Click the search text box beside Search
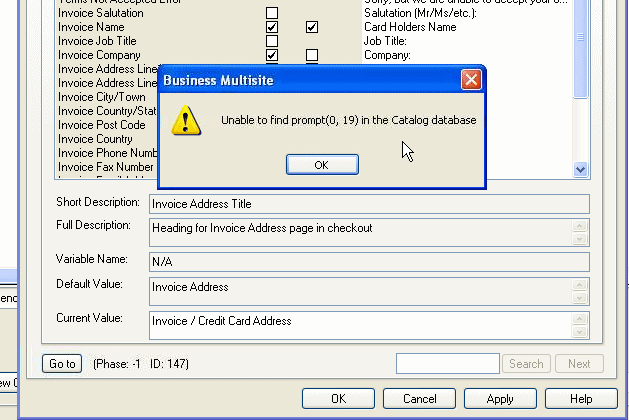This screenshot has width=629, height=420. click(447, 364)
